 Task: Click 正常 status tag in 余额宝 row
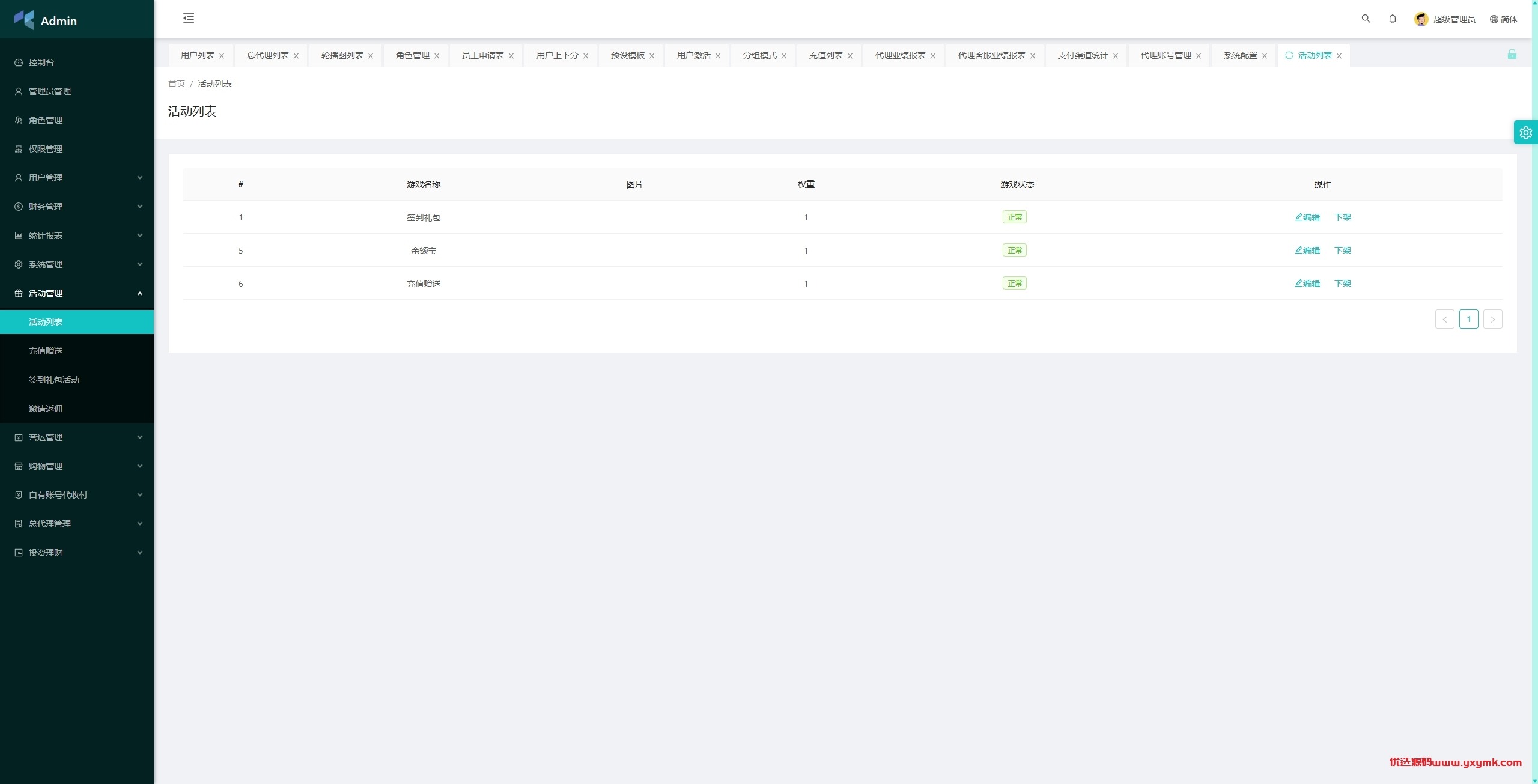click(x=1014, y=251)
